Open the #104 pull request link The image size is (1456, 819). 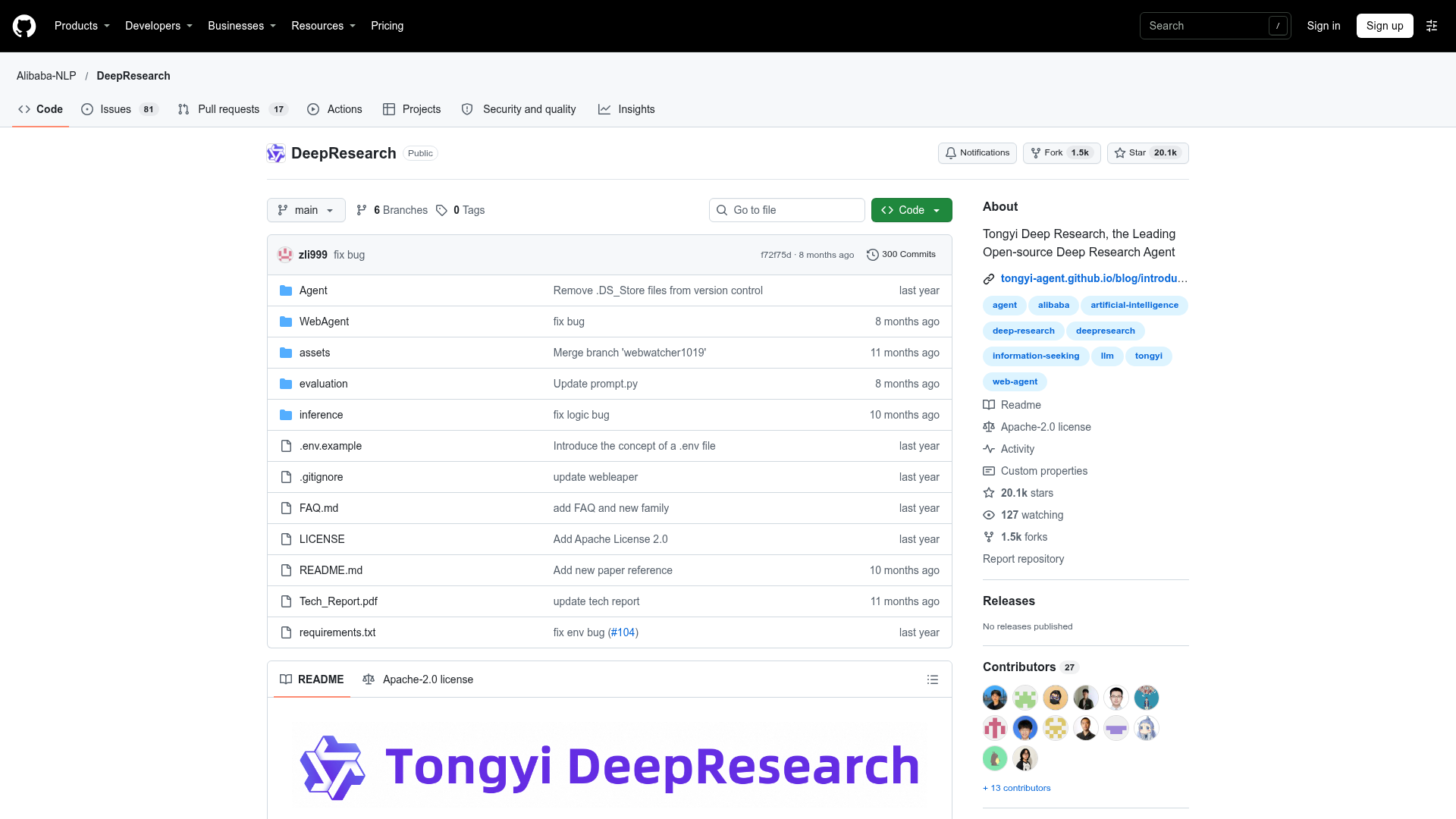coord(623,632)
